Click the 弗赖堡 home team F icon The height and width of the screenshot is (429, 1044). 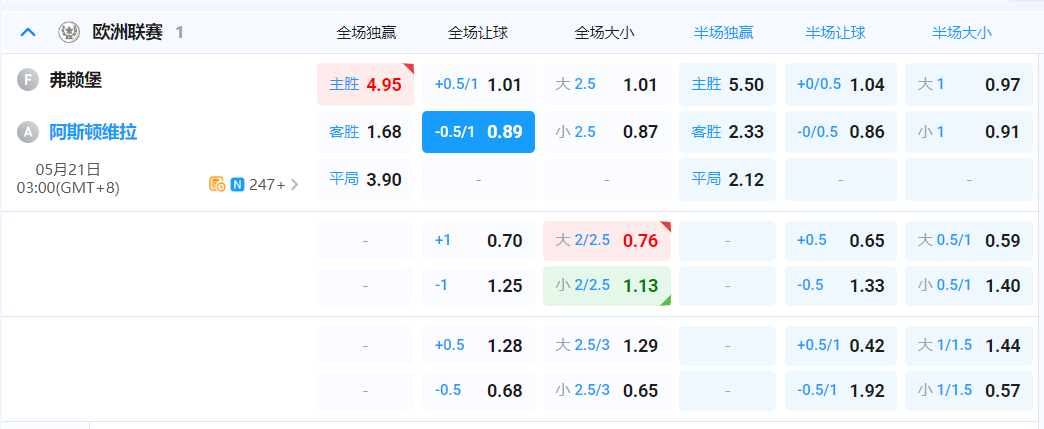[x=28, y=81]
